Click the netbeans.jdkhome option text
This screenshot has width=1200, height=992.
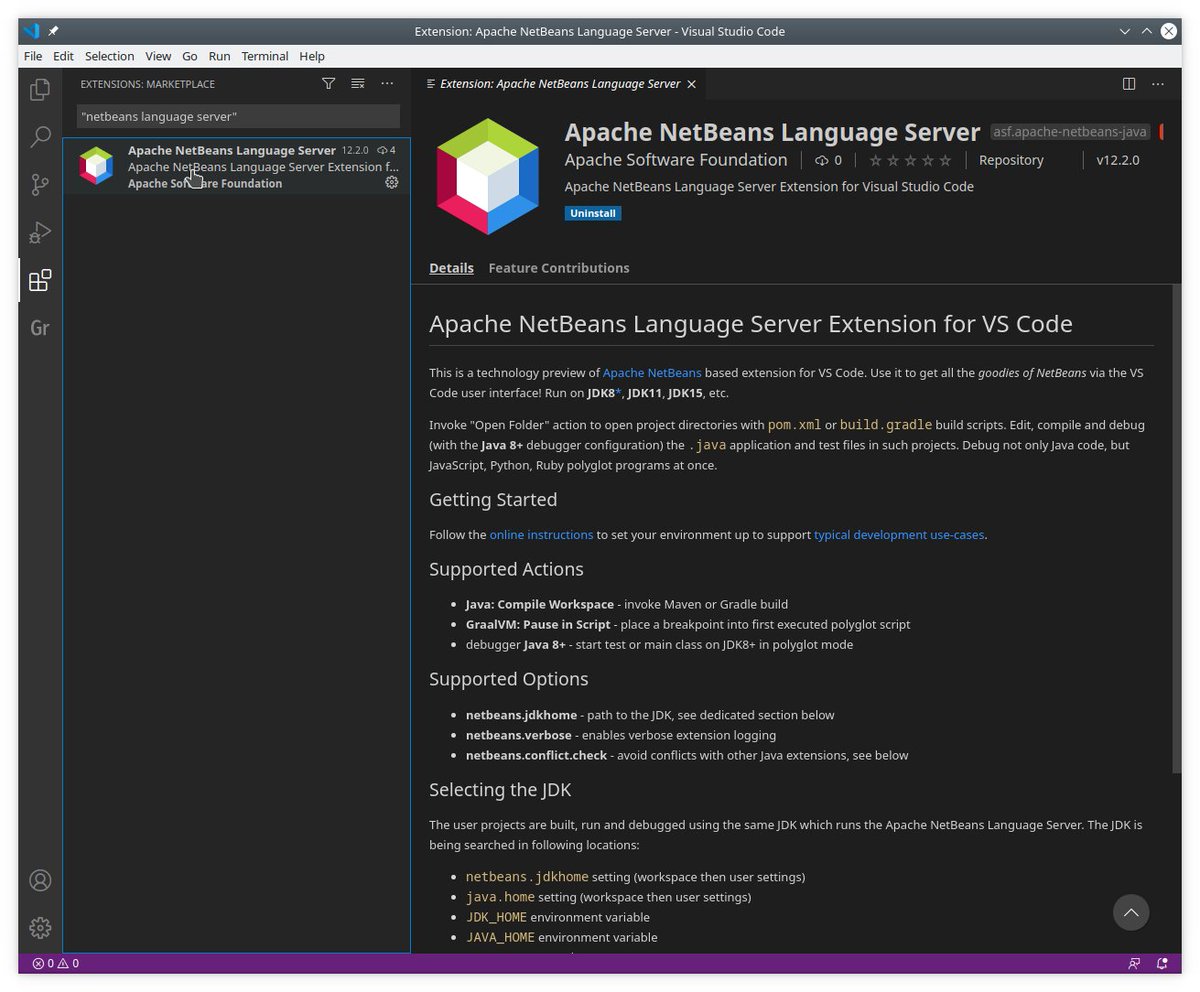coord(521,715)
